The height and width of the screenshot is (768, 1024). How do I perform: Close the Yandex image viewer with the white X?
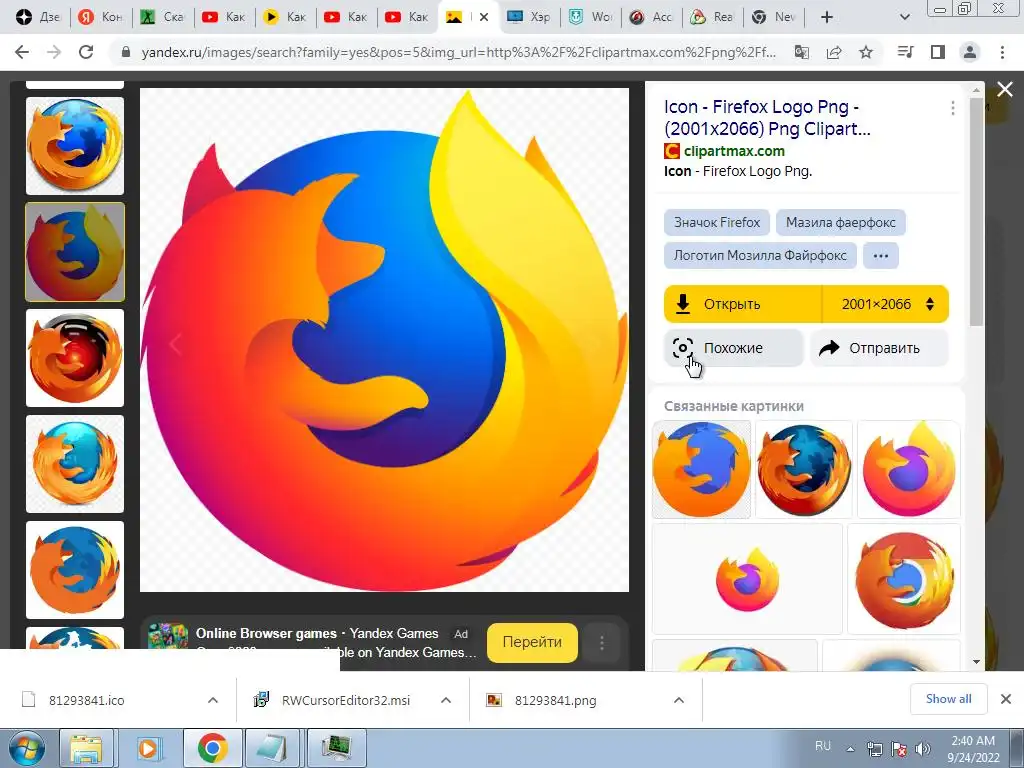(x=1005, y=89)
